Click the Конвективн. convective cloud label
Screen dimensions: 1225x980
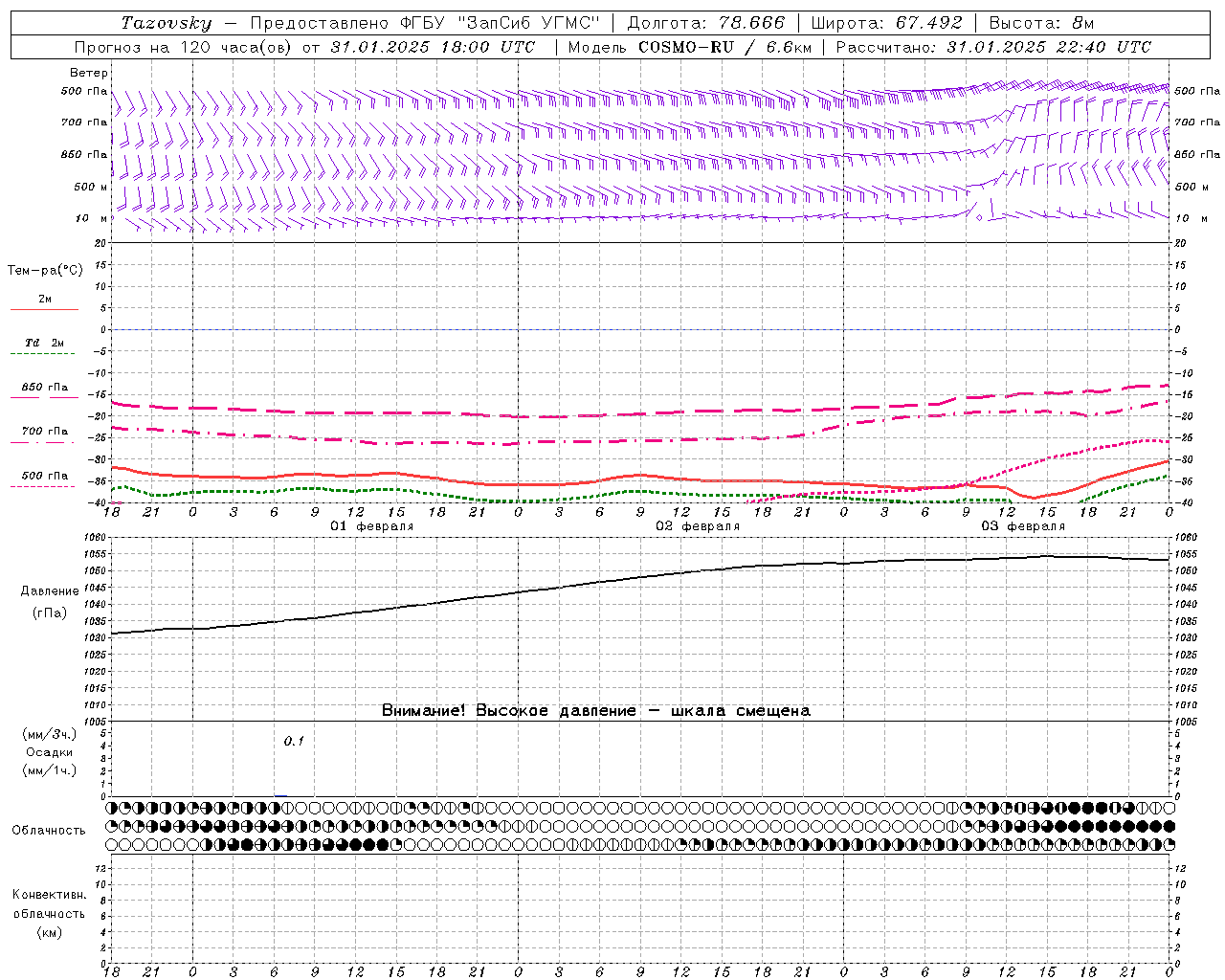pos(49,895)
